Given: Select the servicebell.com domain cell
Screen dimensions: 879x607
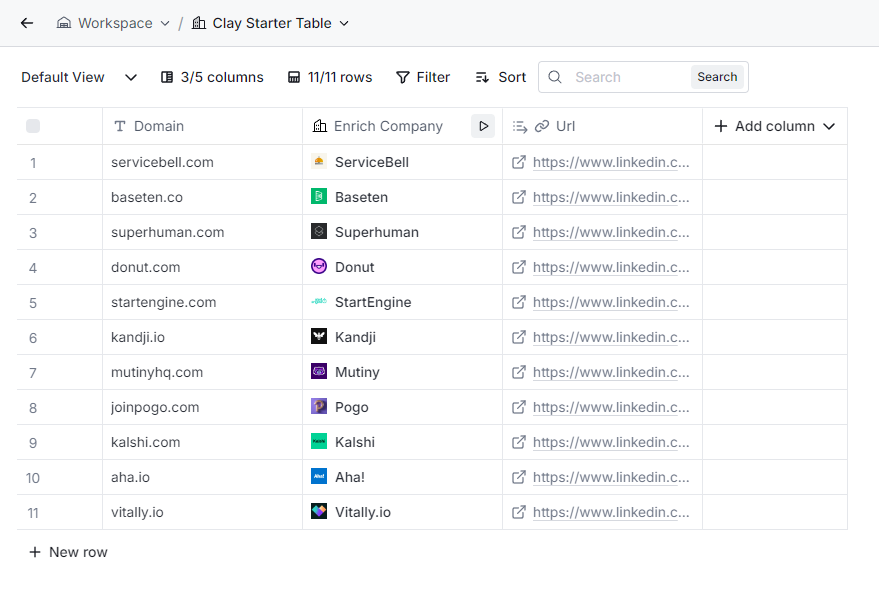Looking at the screenshot, I should 202,163.
